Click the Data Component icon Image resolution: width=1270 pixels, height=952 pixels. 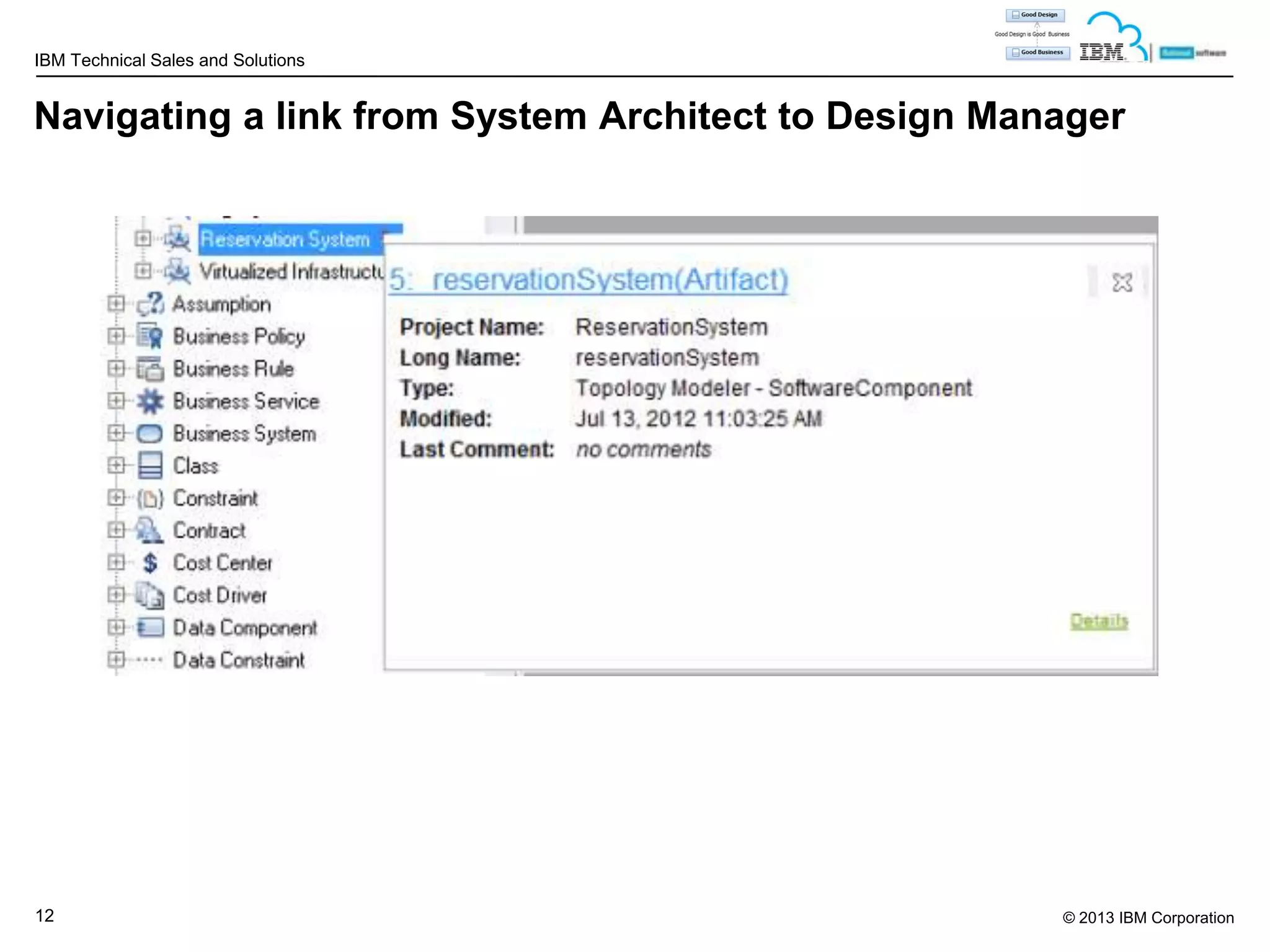[150, 627]
